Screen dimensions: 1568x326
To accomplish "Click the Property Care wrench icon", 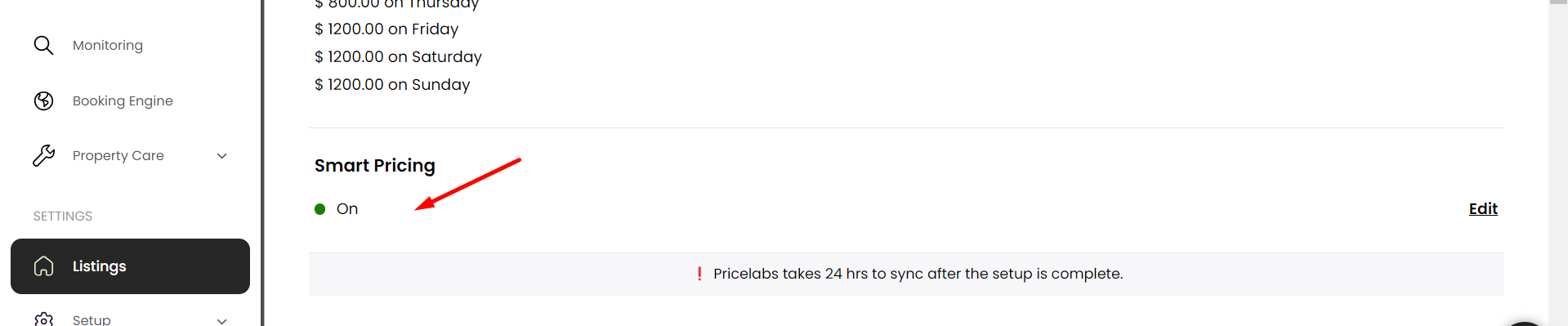I will [x=43, y=155].
